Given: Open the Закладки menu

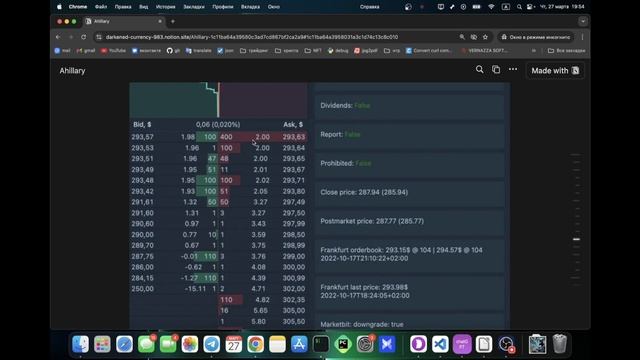Looking at the screenshot, I should click(194, 7).
